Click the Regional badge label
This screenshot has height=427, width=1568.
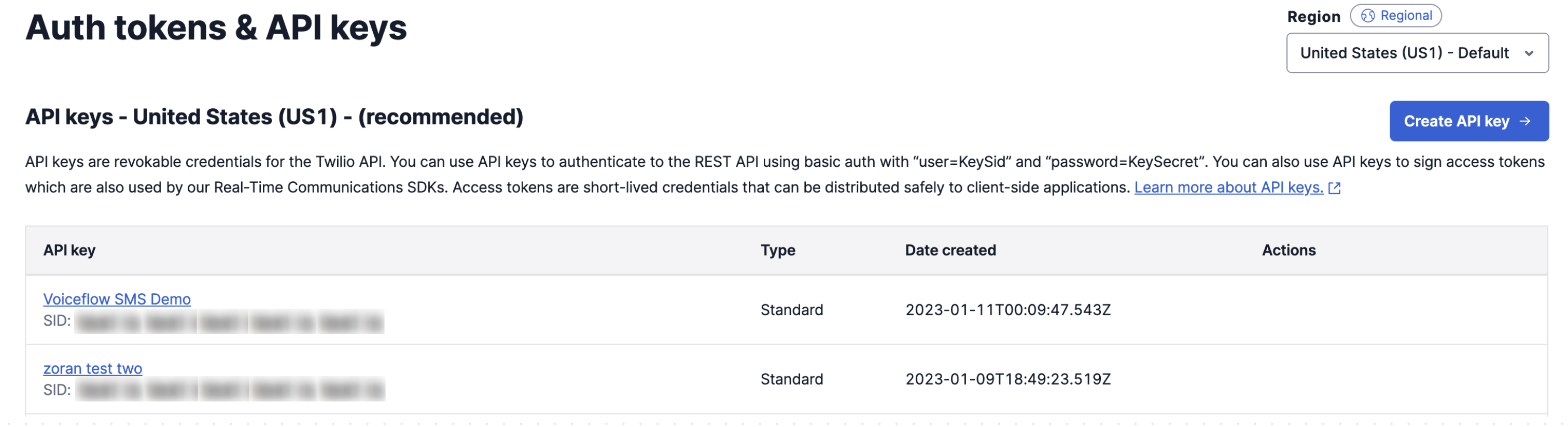(x=1406, y=16)
